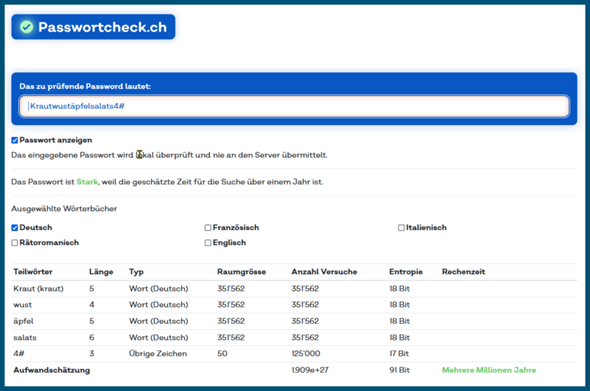Select the 'salats' table cell
This screenshot has width=590, height=391.
point(25,338)
